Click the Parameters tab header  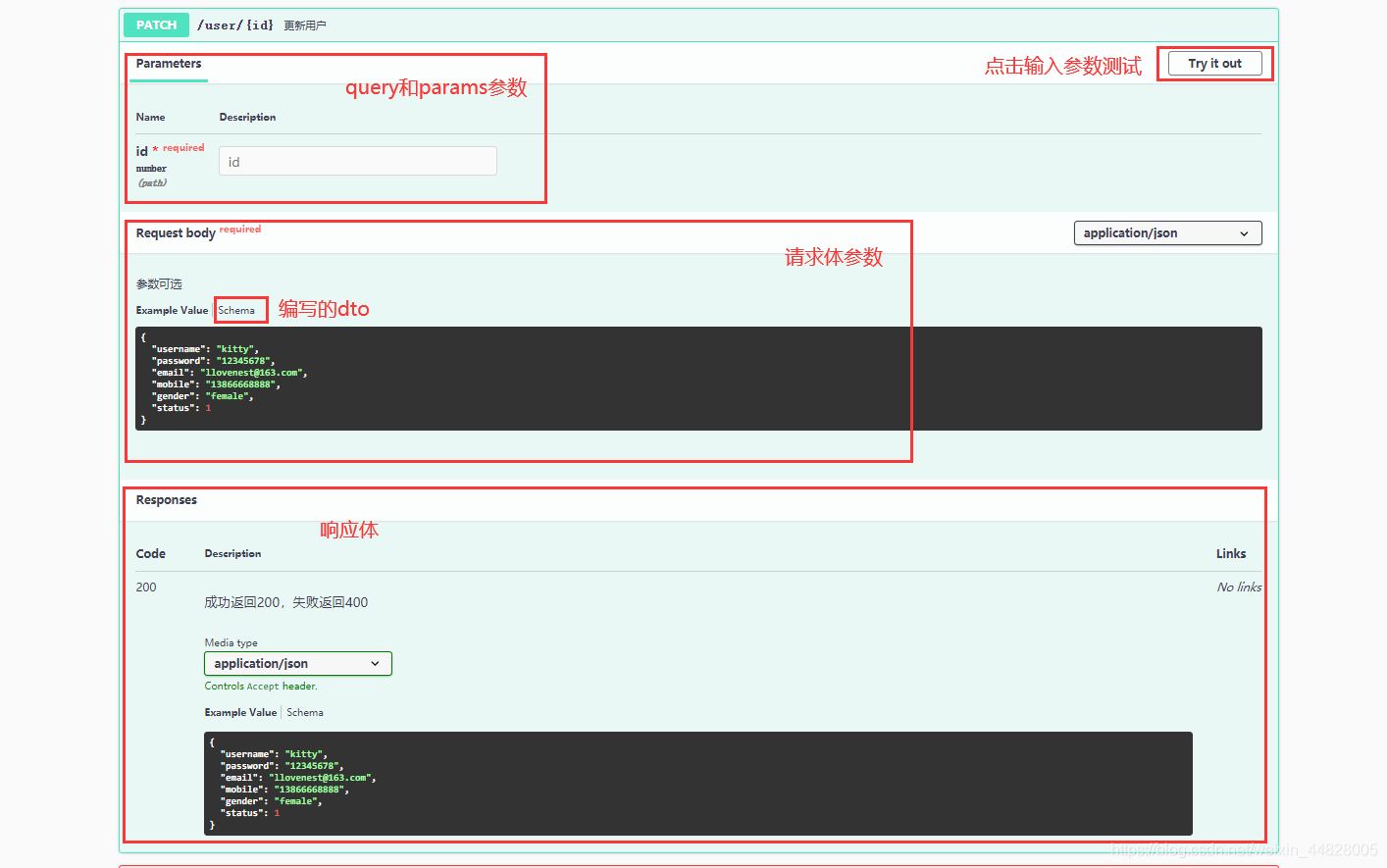(169, 64)
